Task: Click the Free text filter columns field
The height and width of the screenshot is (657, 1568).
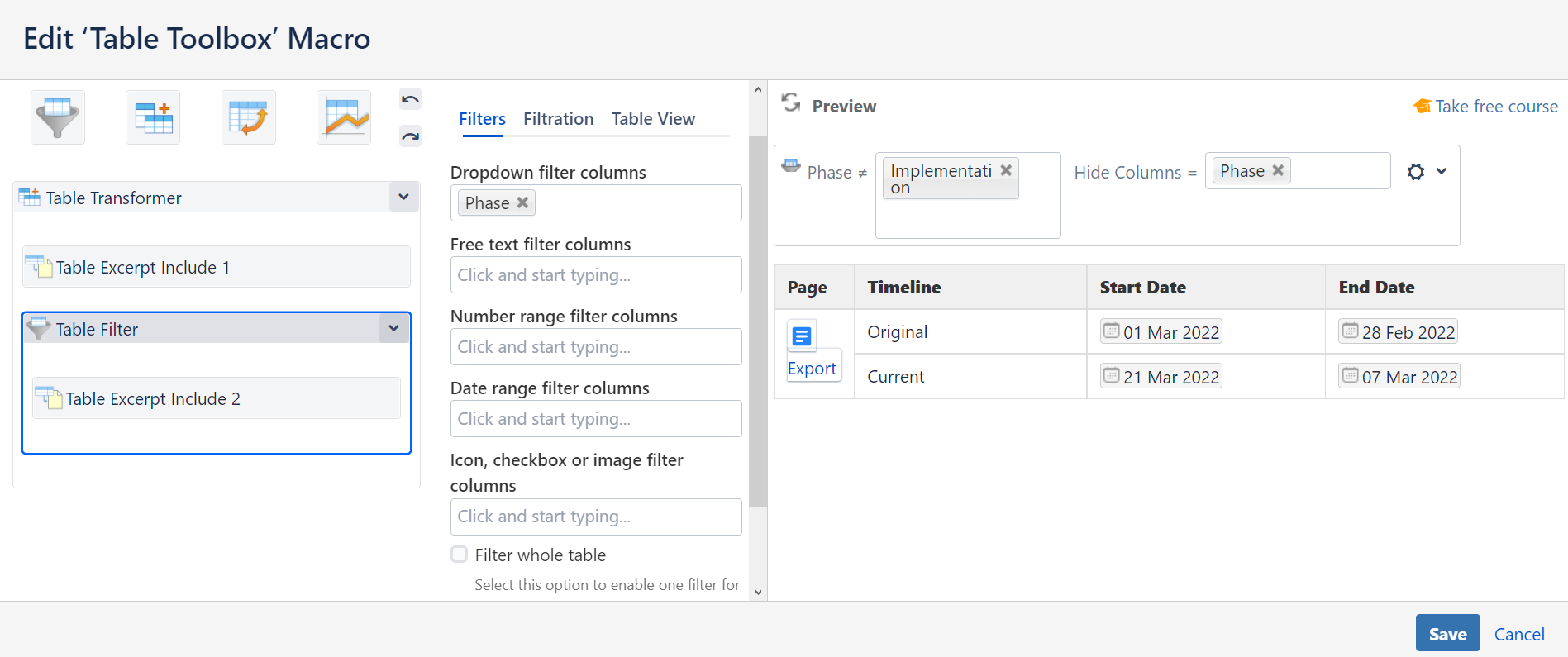Action: [595, 275]
